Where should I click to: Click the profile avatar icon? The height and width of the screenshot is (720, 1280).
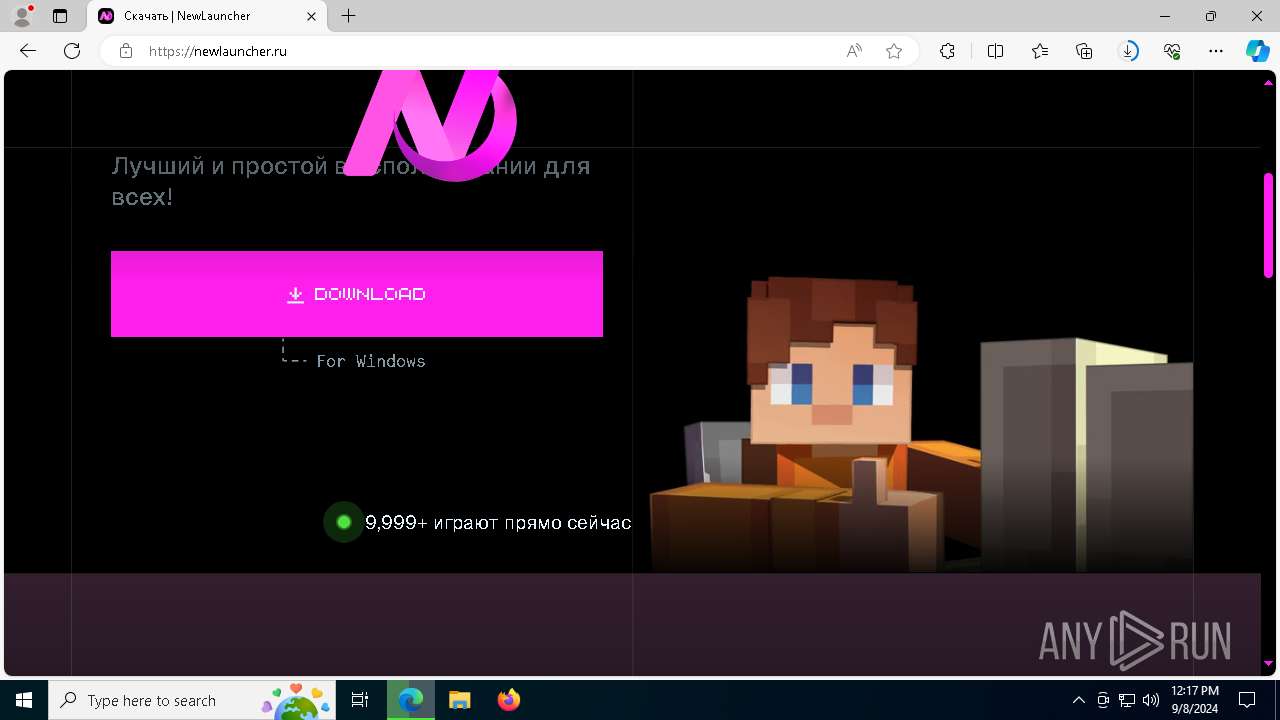22,16
